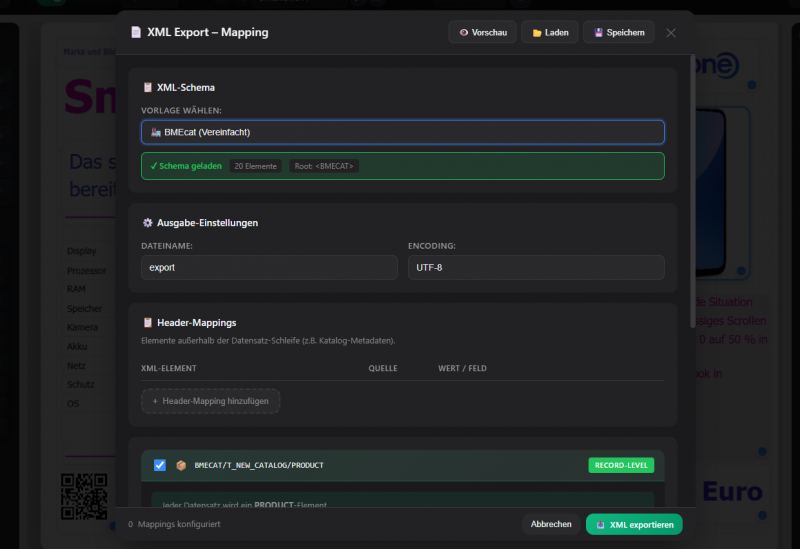Click the folder icon in Laden button

coord(537,33)
